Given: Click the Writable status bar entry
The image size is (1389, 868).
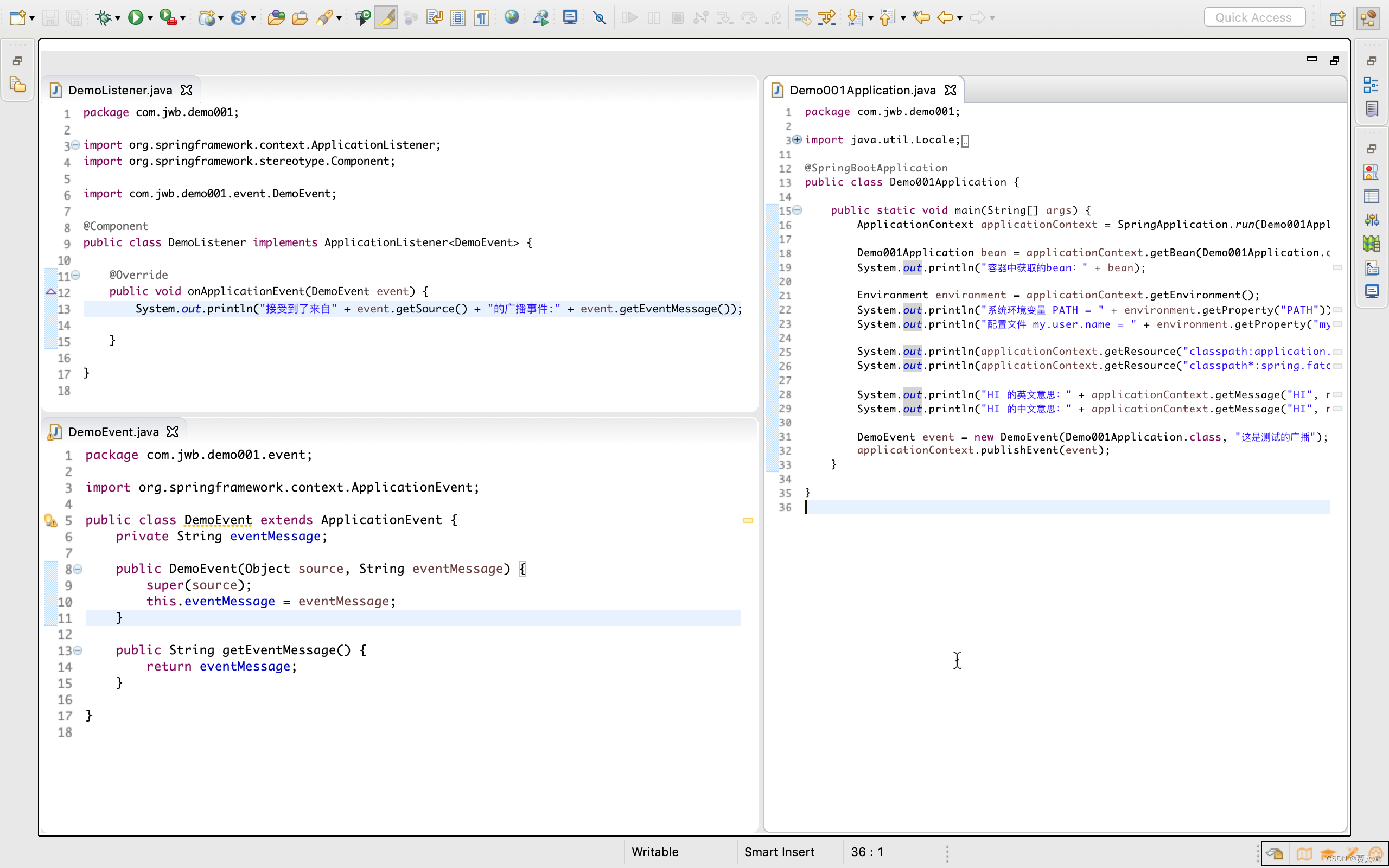Looking at the screenshot, I should click(x=655, y=852).
